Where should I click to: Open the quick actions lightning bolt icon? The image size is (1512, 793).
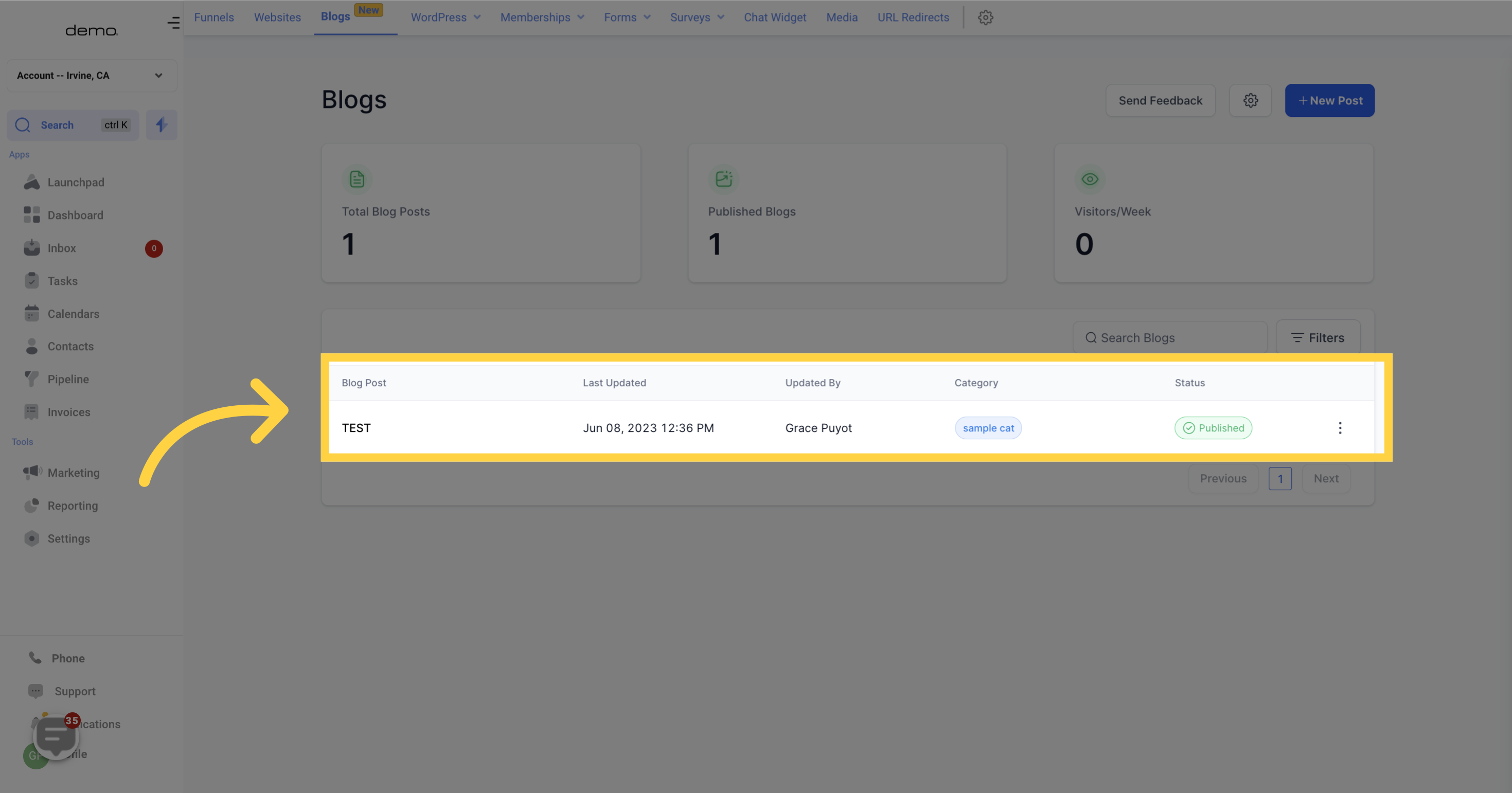click(162, 125)
